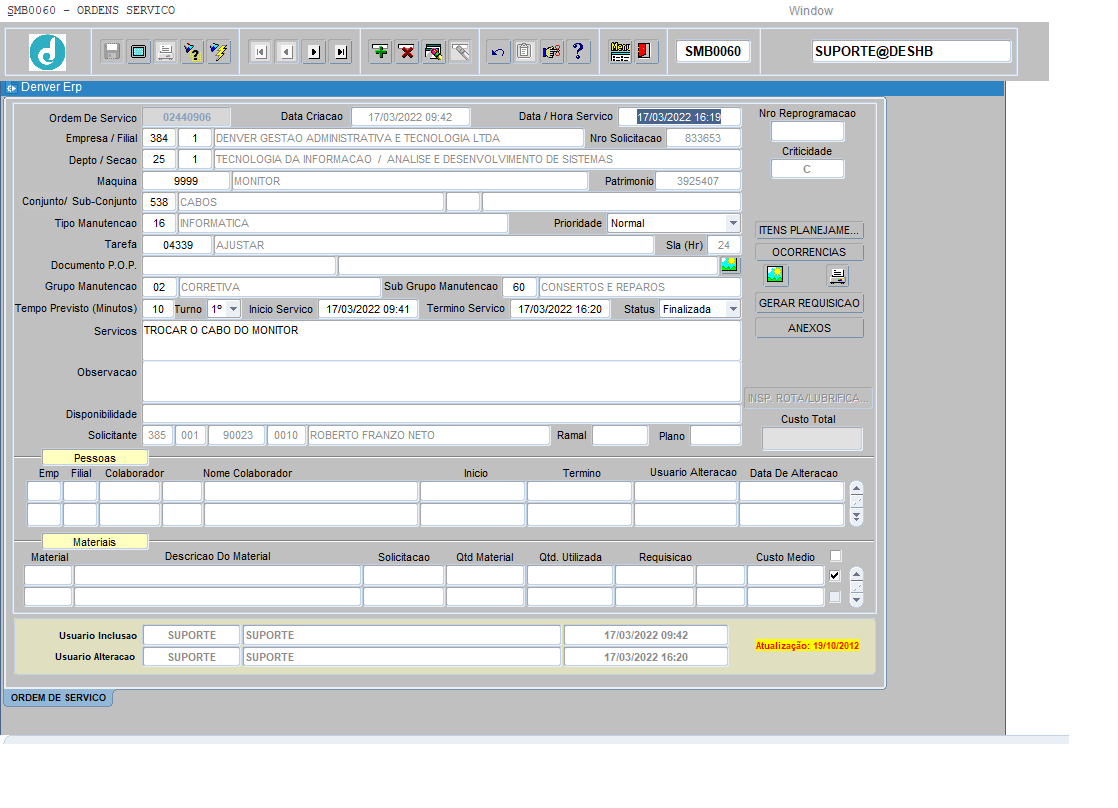The width and height of the screenshot is (1118, 808).
Task: Delete the record with red X icon
Action: [x=407, y=52]
